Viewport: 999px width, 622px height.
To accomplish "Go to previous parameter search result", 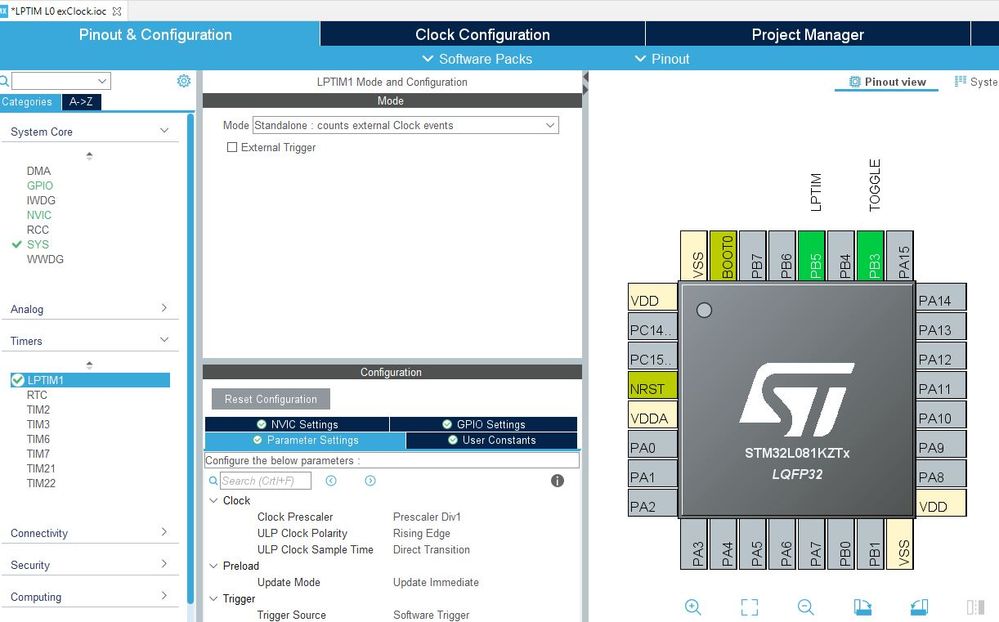I will click(331, 481).
